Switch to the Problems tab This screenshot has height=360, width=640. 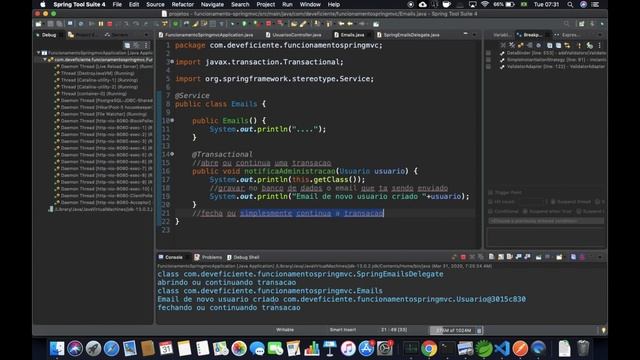coord(209,257)
